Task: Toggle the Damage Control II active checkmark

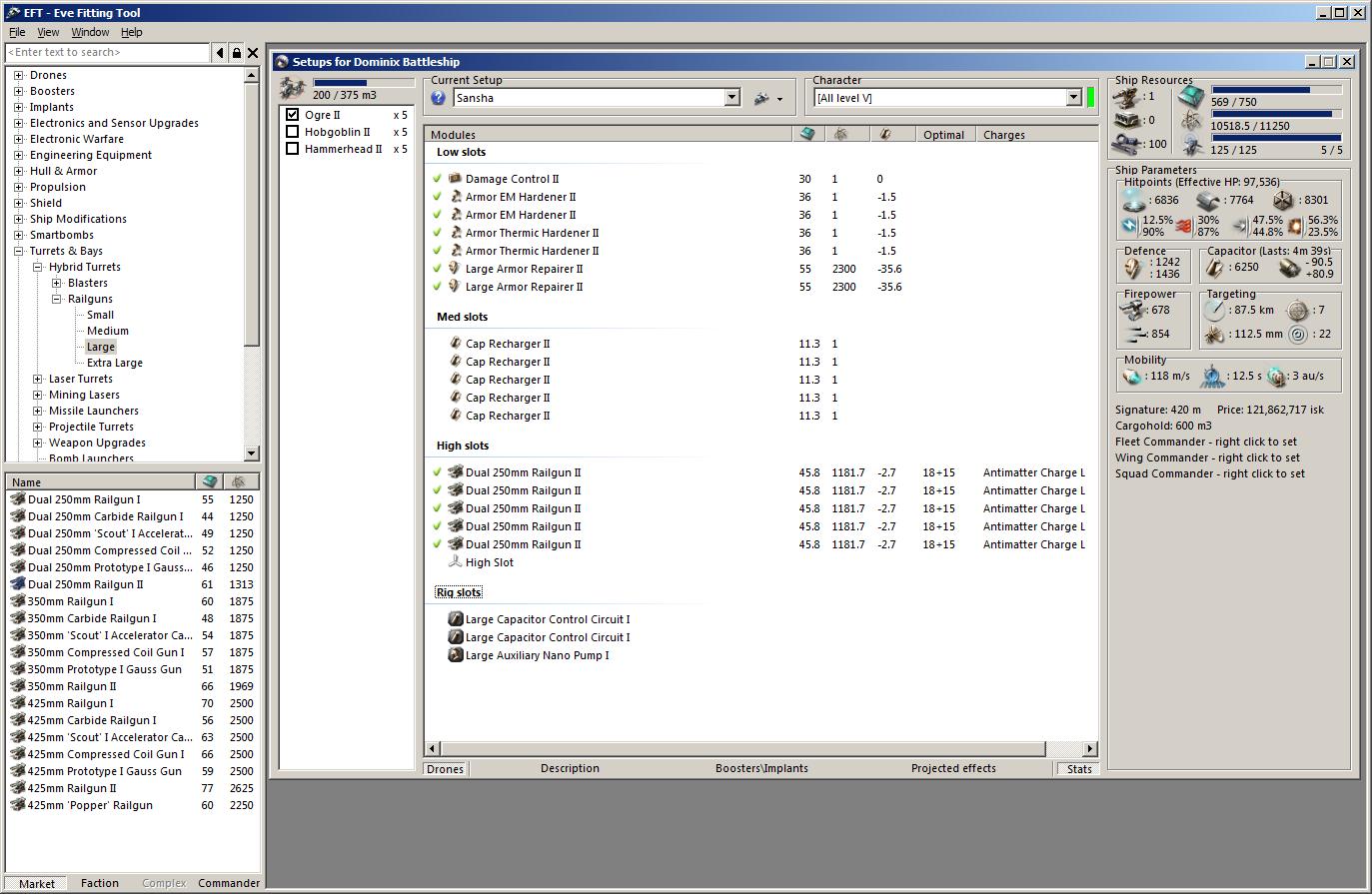Action: click(438, 179)
